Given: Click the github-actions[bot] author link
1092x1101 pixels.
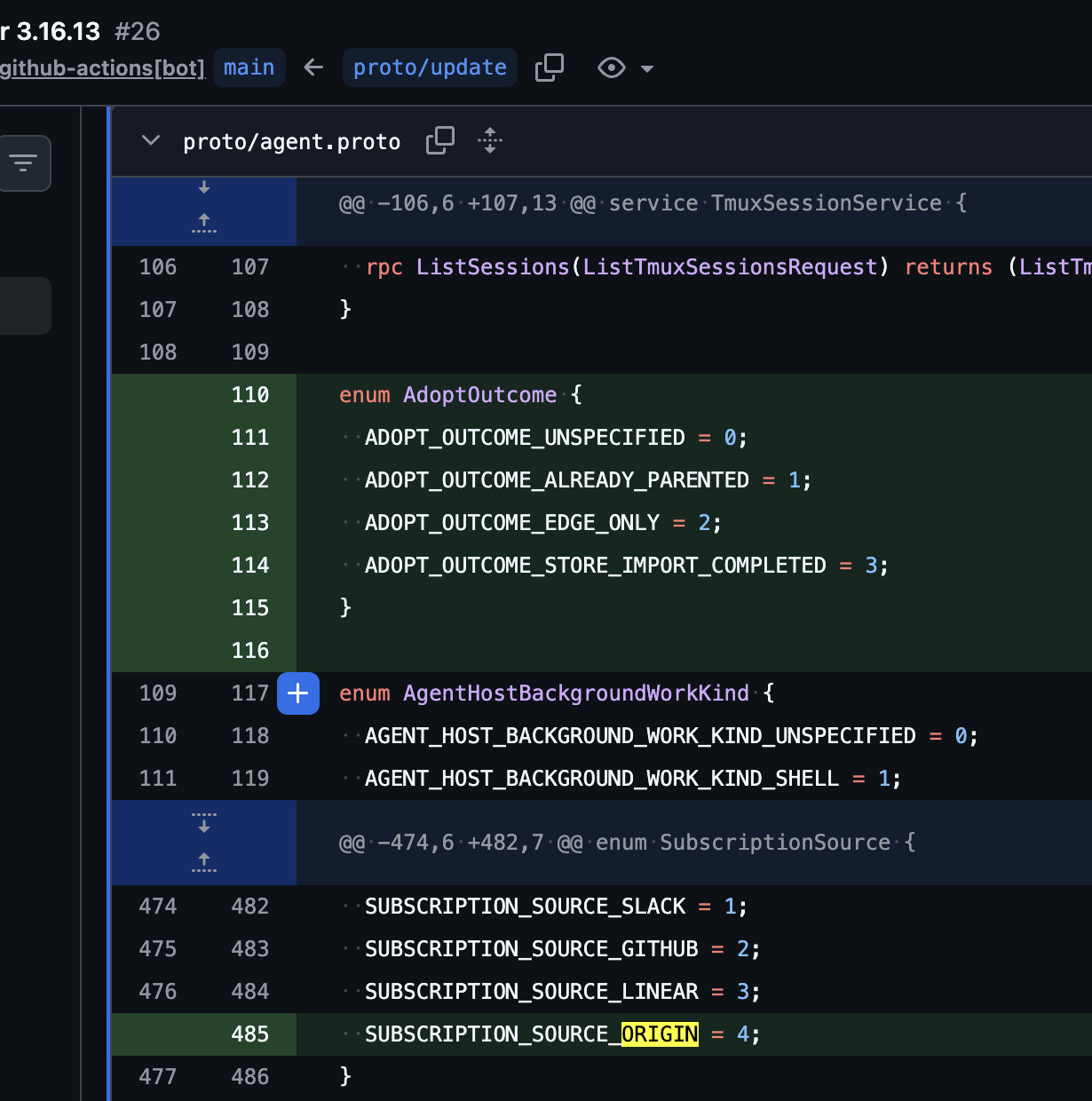Looking at the screenshot, I should click(103, 67).
